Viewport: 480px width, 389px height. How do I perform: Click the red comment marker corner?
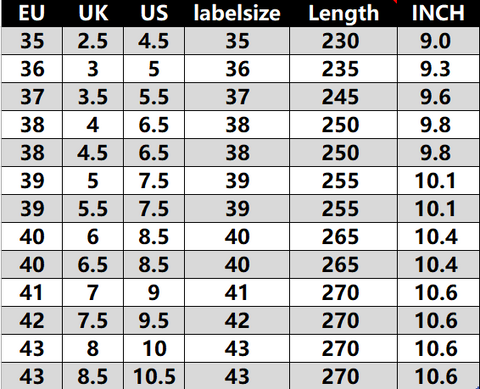(395, 1)
